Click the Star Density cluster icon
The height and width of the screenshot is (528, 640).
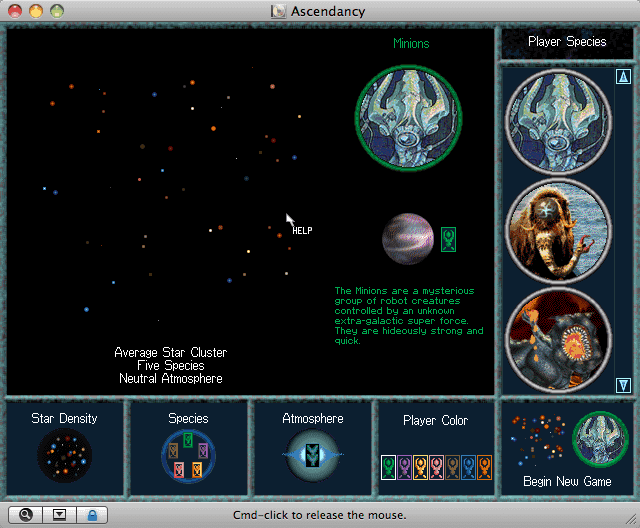(x=64, y=455)
